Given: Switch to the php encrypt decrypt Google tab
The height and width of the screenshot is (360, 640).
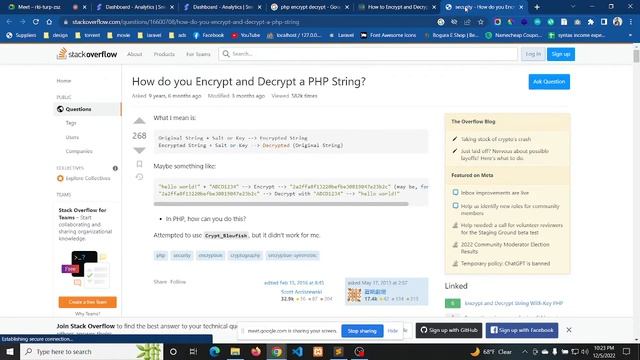Looking at the screenshot, I should (x=309, y=7).
